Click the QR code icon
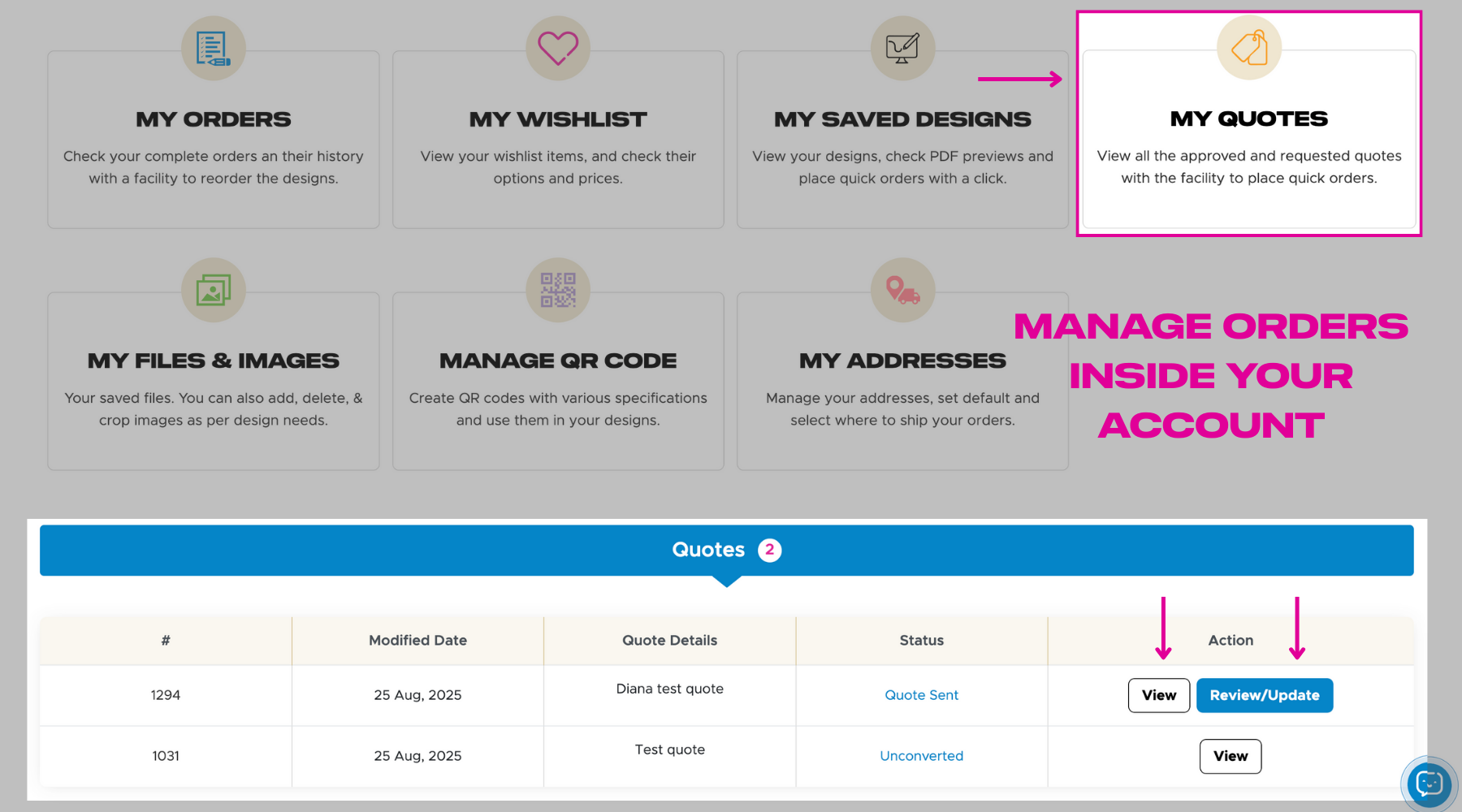Screen dimensions: 1462x812 [x=558, y=290]
